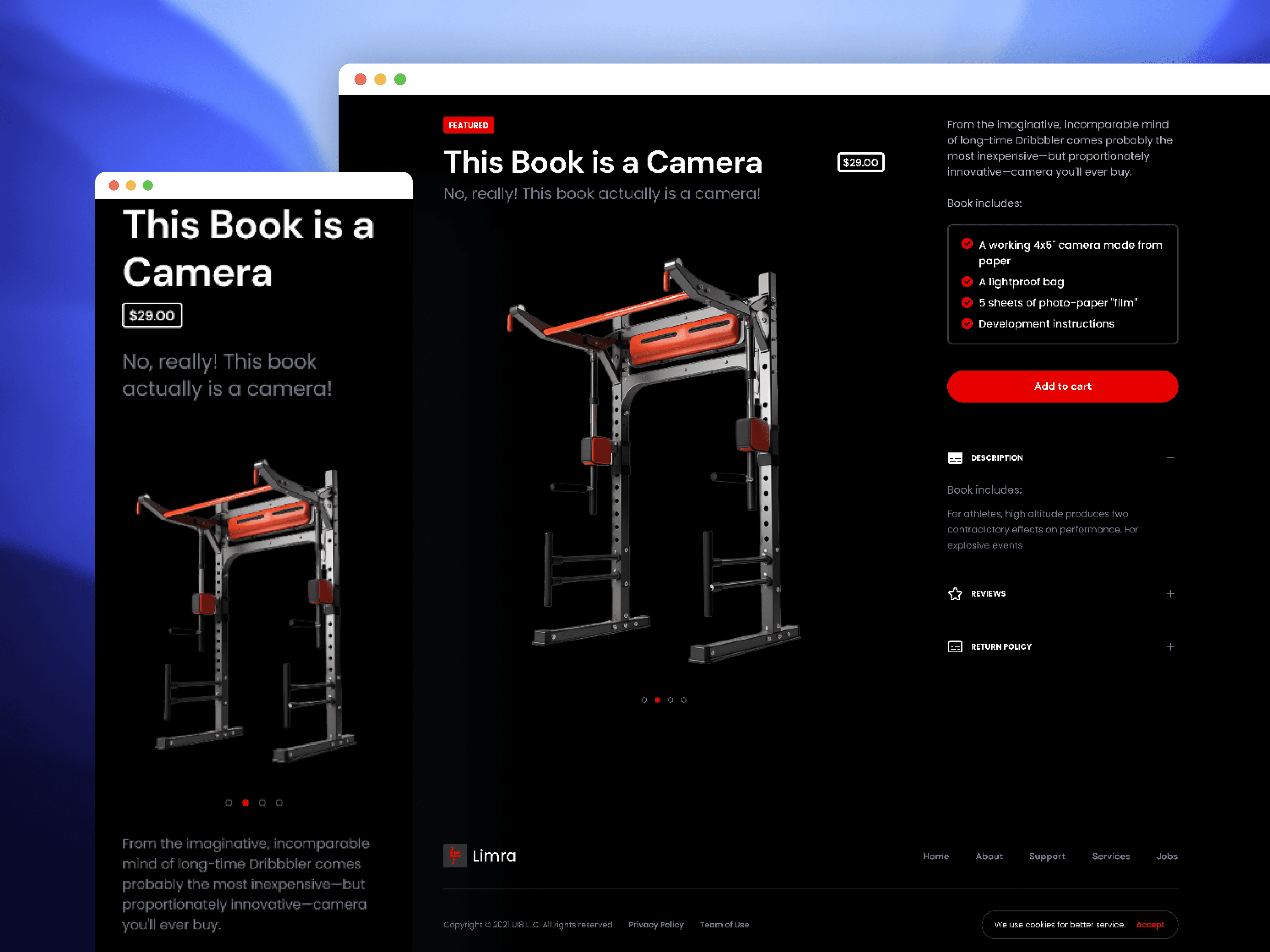Select fourth carousel dot under large product image
1270x952 pixels.
pyautogui.click(x=684, y=699)
